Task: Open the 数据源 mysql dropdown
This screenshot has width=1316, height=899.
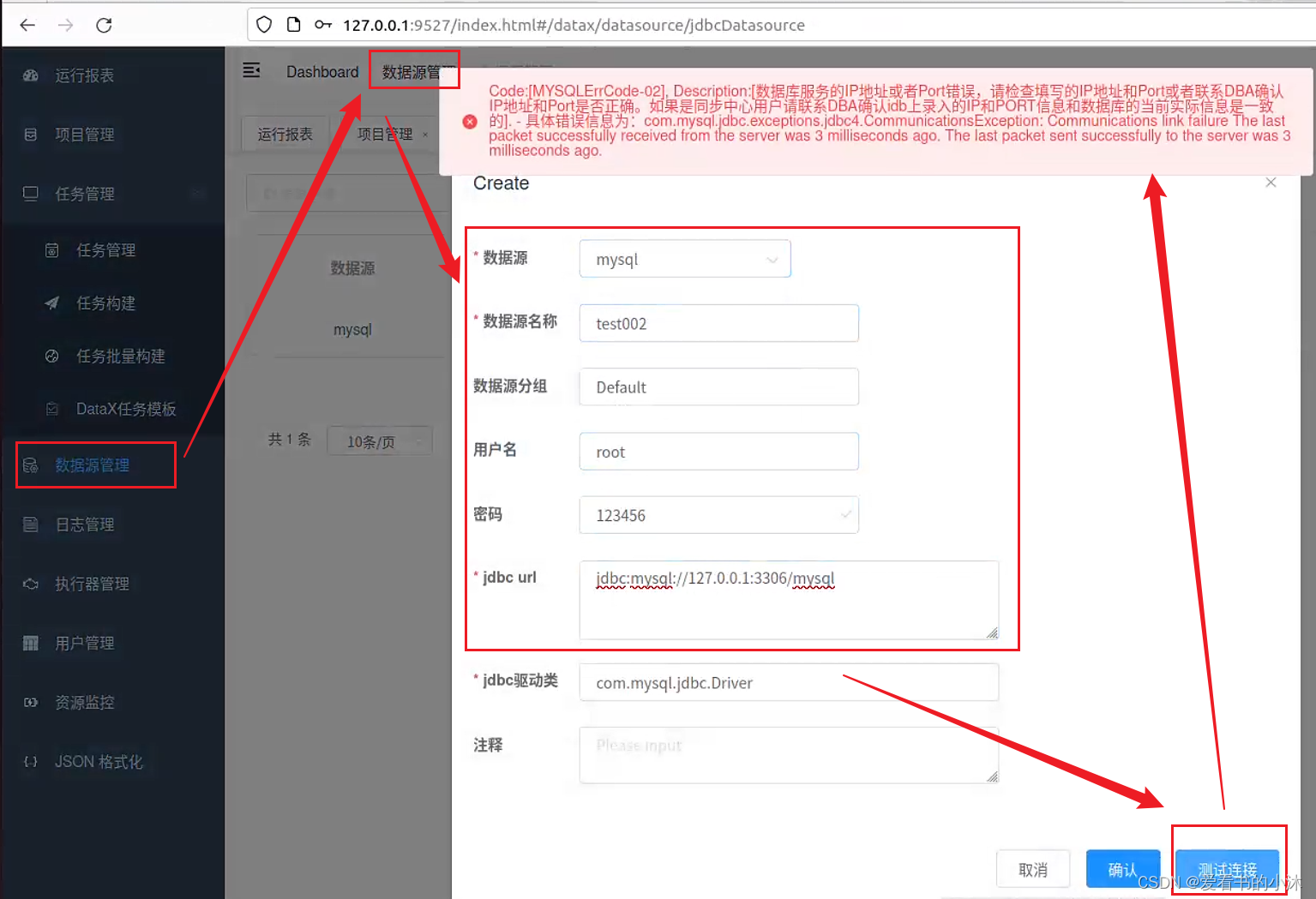Action: 685,259
